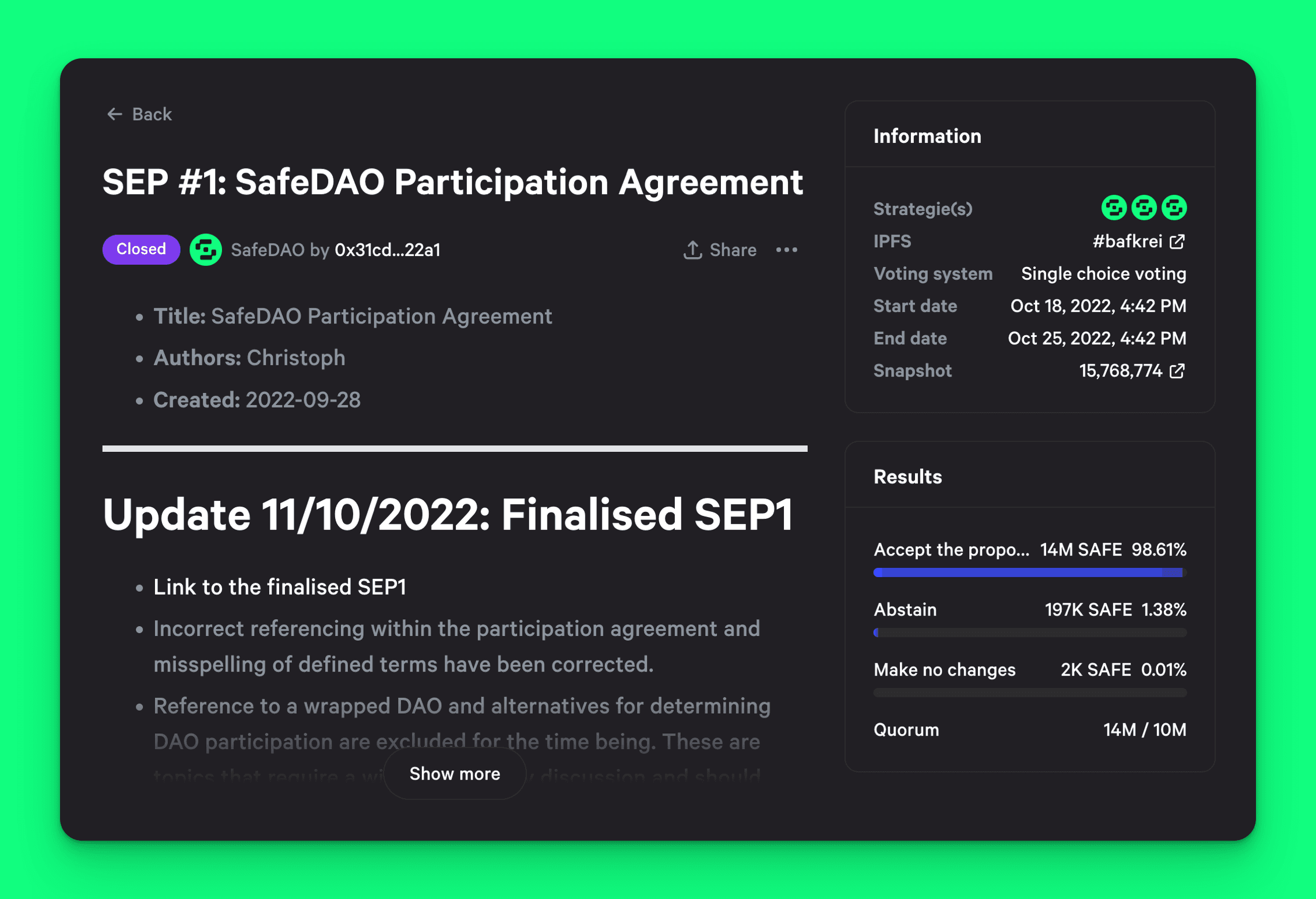Click 'Single choice voting' value
Screen dimensions: 1316x899
click(1104, 274)
